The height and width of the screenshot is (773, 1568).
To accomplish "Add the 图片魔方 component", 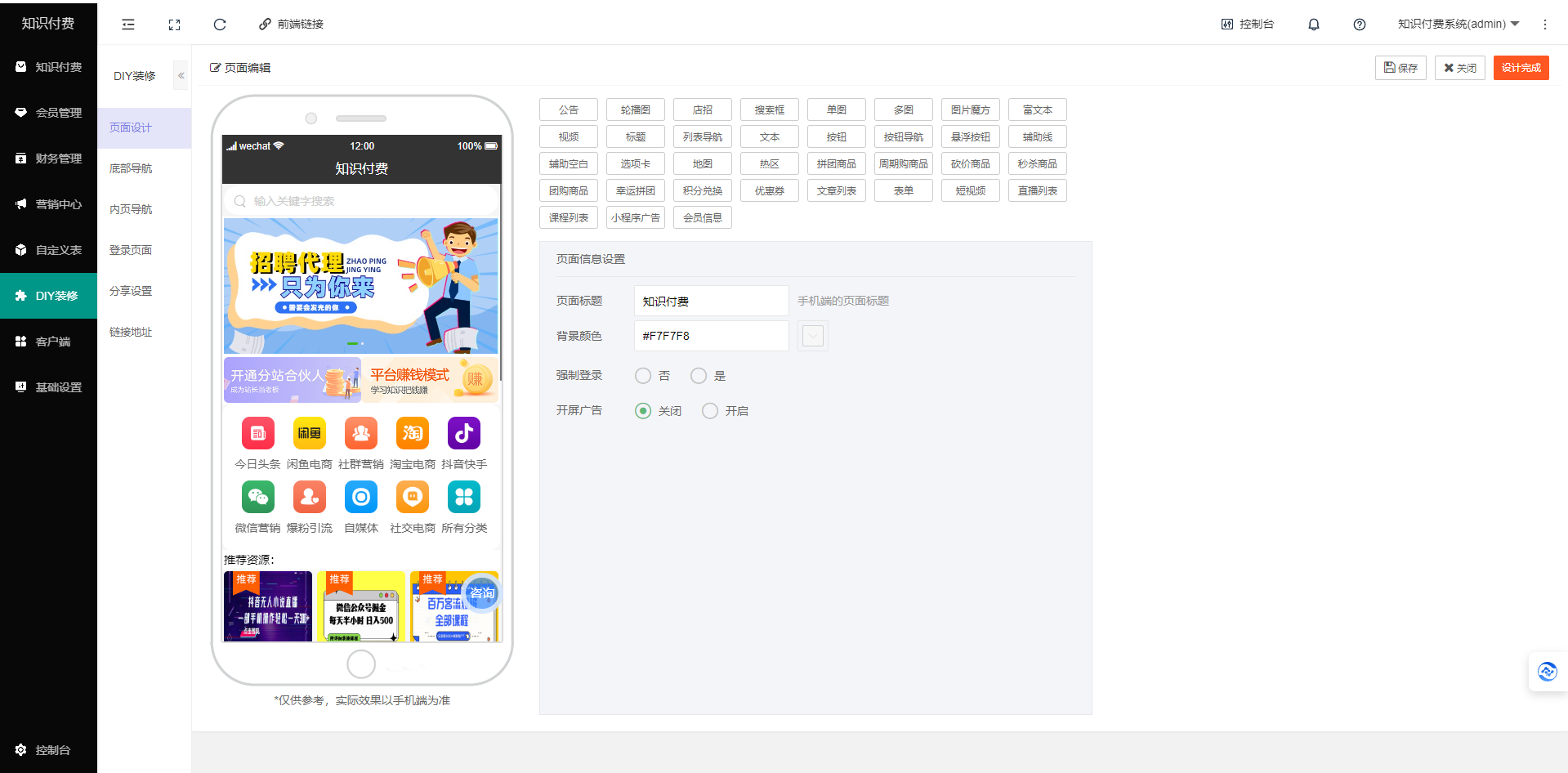I will tap(971, 109).
